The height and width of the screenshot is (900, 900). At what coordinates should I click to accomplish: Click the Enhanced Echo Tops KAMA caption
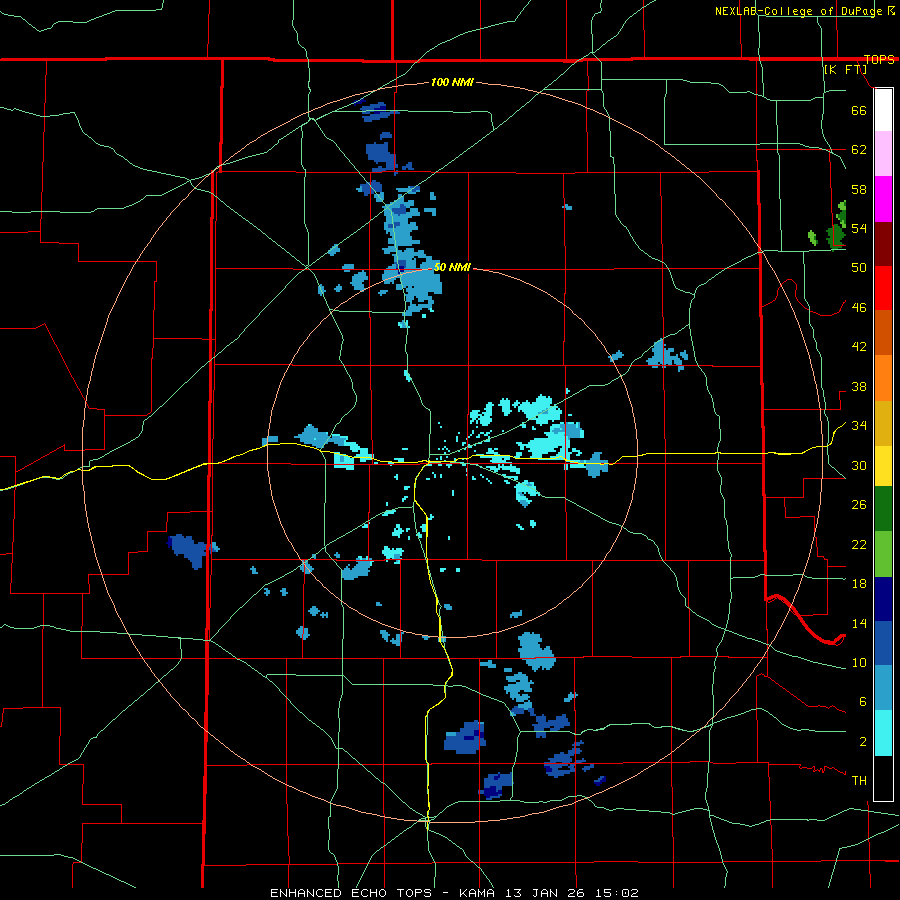coord(454,893)
